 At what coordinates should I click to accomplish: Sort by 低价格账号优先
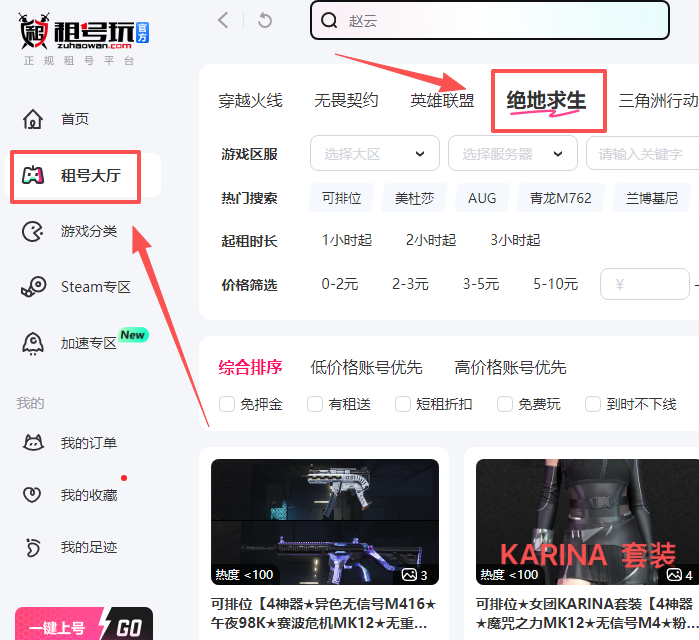pyautogui.click(x=366, y=368)
